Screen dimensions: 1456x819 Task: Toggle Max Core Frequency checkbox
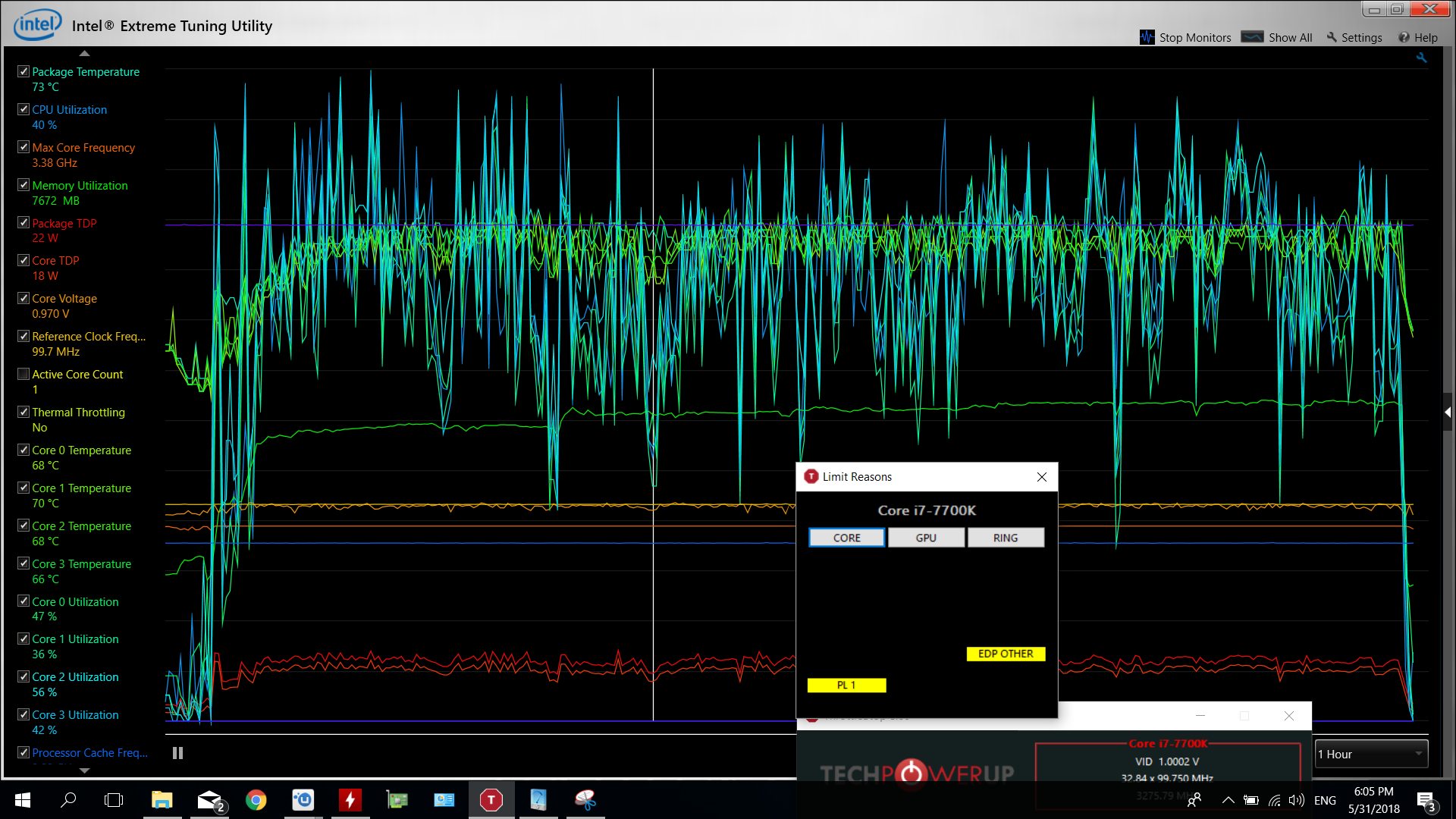24,147
